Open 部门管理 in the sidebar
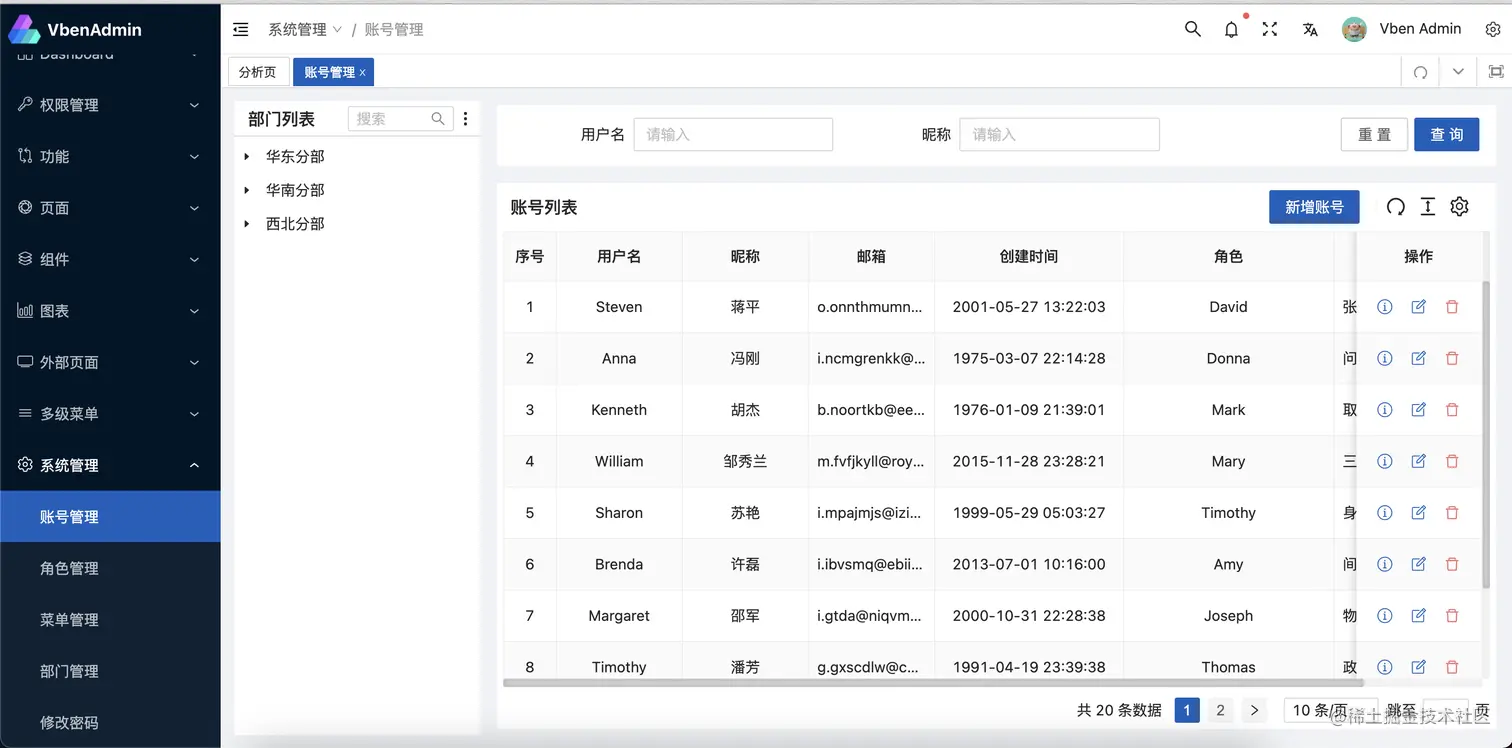This screenshot has height=748, width=1512. coord(110,671)
